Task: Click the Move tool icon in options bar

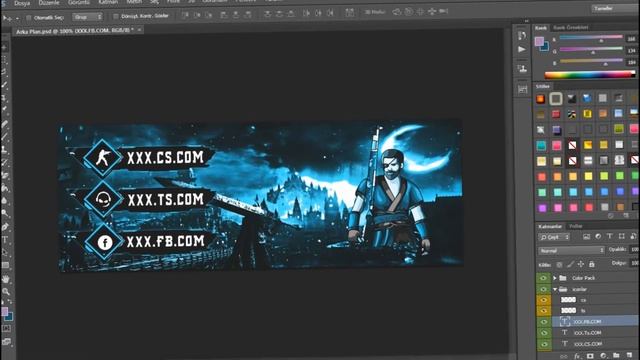Action: pyautogui.click(x=7, y=18)
